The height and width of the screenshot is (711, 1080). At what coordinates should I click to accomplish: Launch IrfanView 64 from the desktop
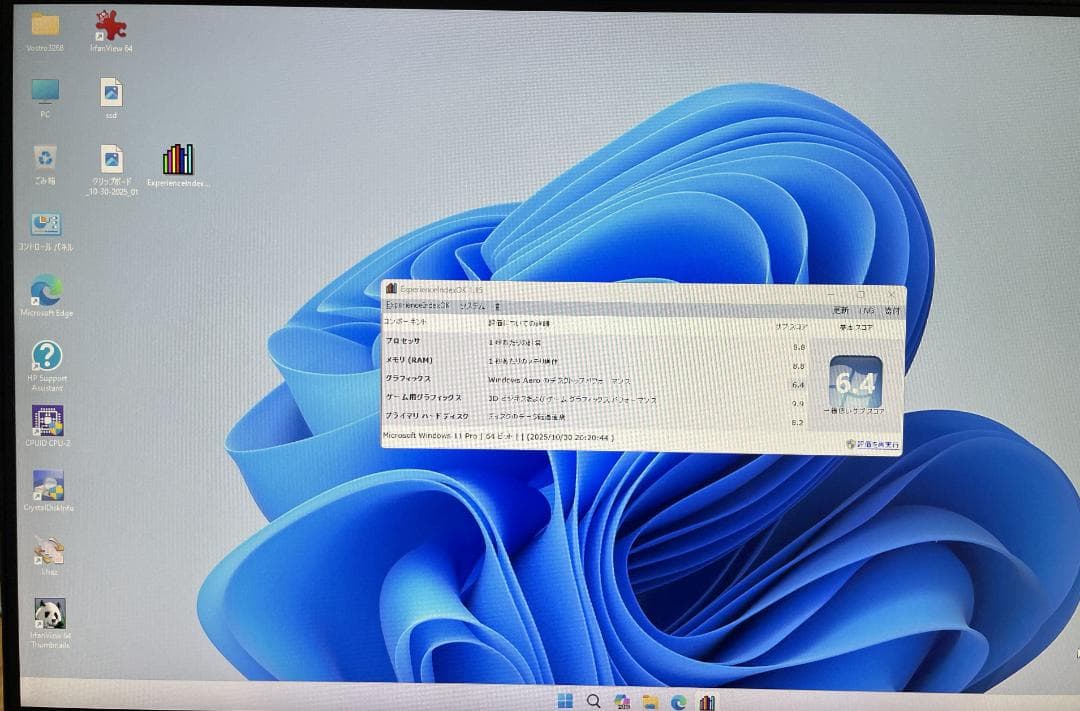pyautogui.click(x=110, y=25)
